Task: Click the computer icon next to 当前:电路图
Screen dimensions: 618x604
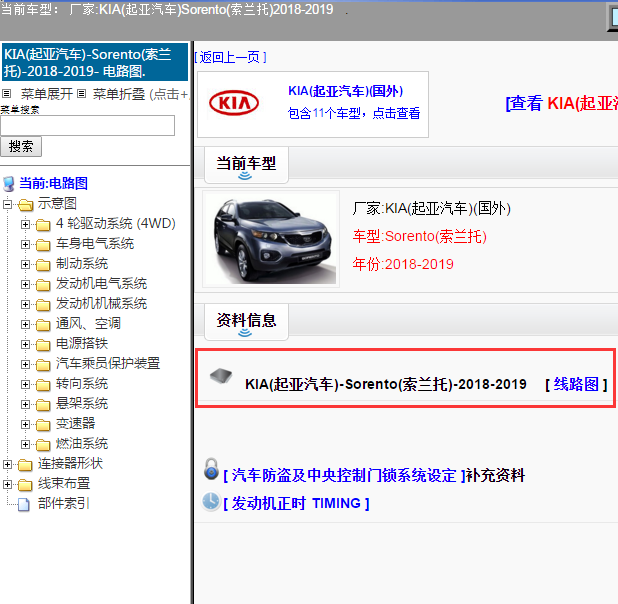Action: [9, 184]
